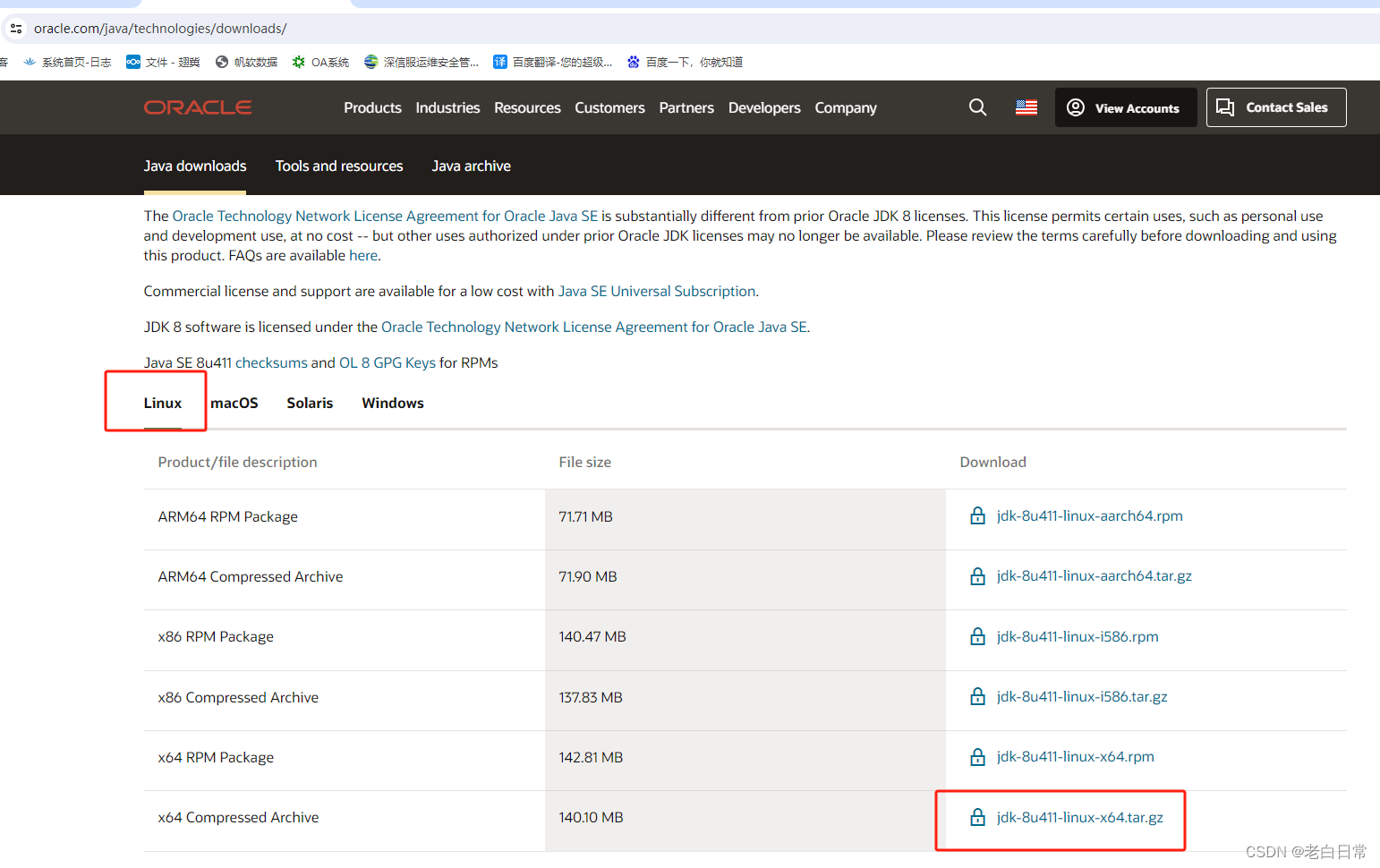Click the '137.83 MB' file size
This screenshot has height=868, width=1380.
[x=591, y=697]
